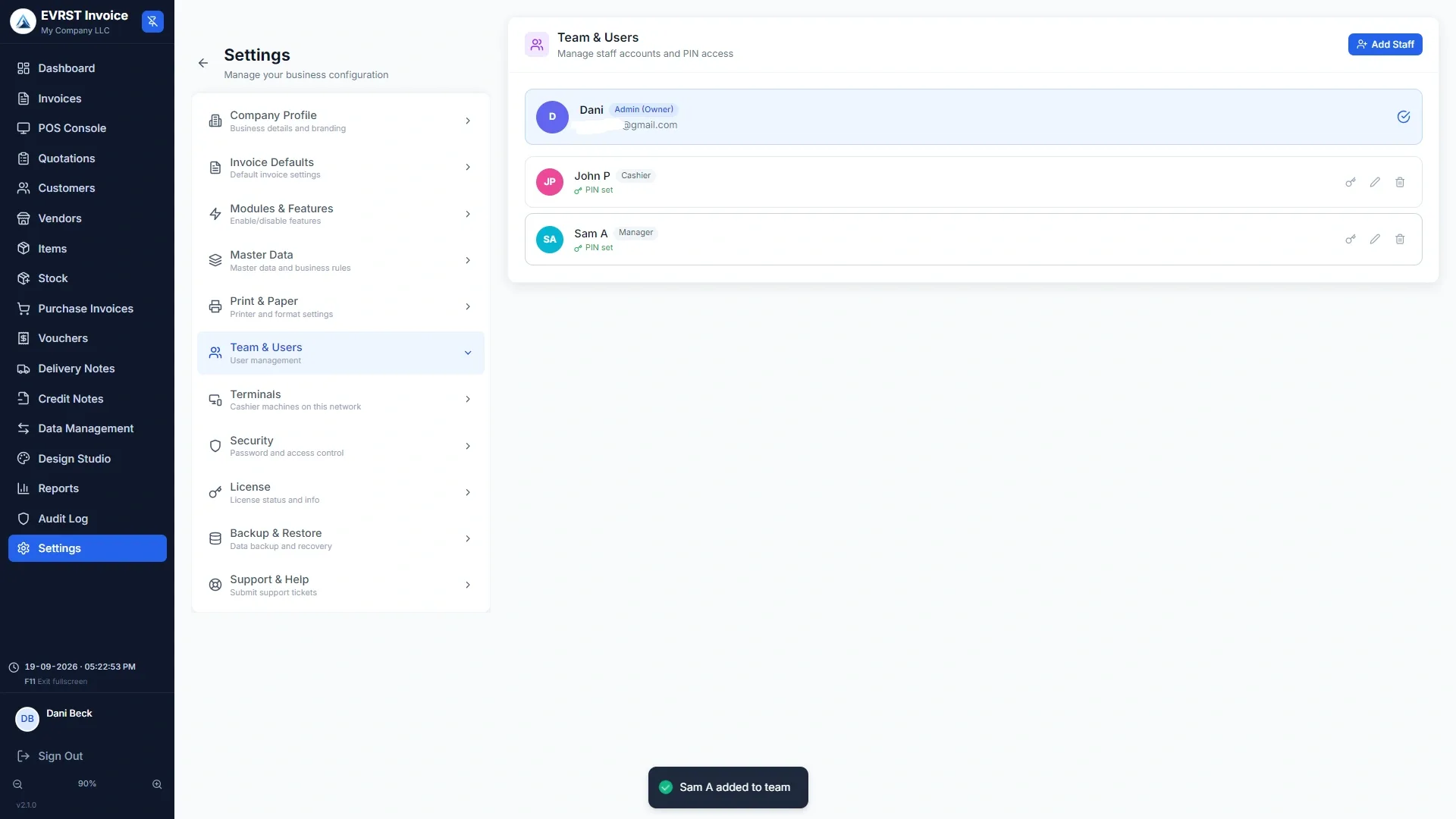Click Dani's D avatar circle

[x=552, y=117]
